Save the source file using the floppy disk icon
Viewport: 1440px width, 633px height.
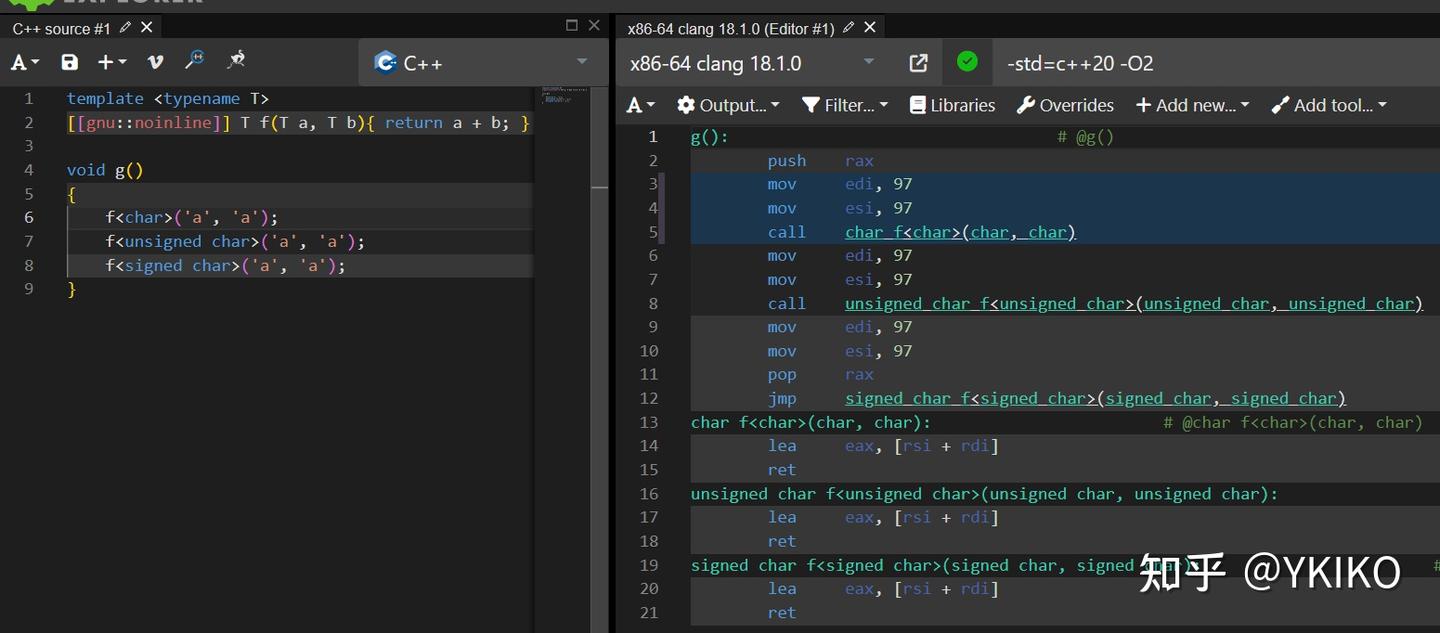69,63
